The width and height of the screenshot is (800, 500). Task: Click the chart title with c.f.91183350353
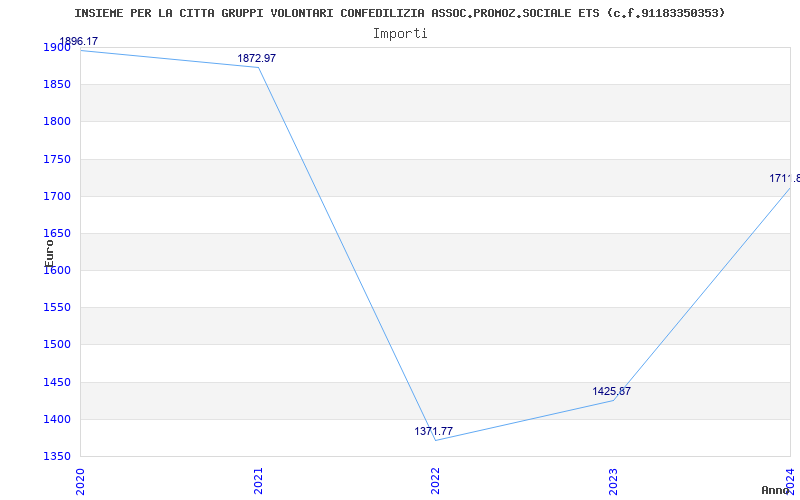tap(399, 13)
